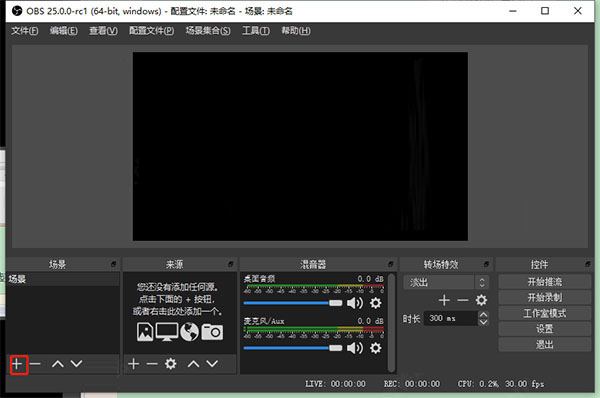Open settings gear for 麦克风/Aux channel
The width and height of the screenshot is (600, 398).
(376, 348)
